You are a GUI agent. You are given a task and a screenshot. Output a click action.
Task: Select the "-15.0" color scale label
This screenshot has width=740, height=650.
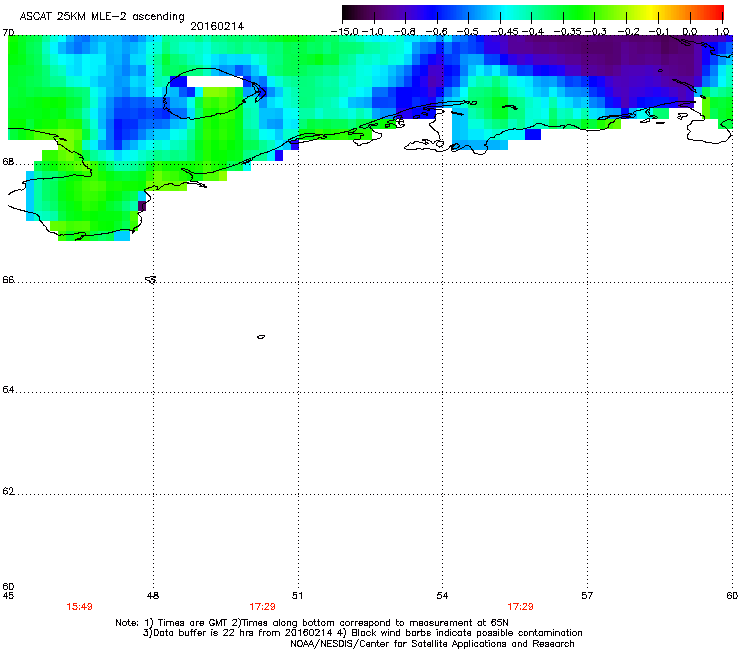pyautogui.click(x=345, y=32)
